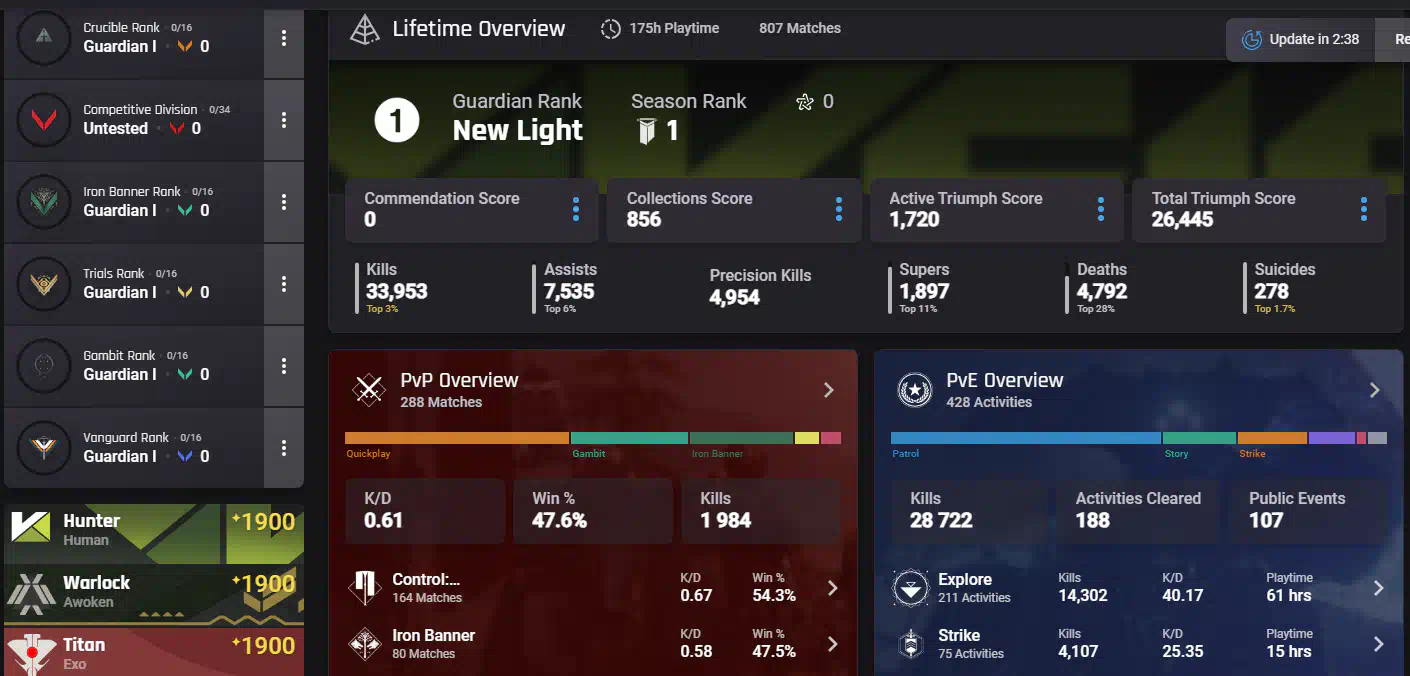Click the purple segment of the PvE bar
Image resolution: width=1410 pixels, height=676 pixels.
pos(1332,438)
